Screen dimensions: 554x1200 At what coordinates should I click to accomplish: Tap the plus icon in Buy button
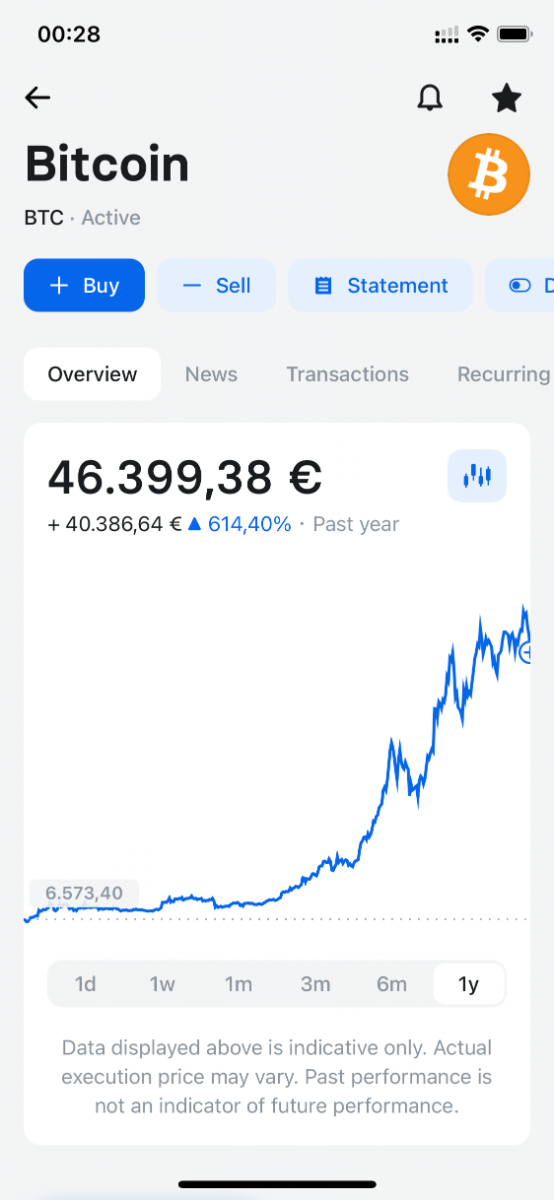pos(59,286)
